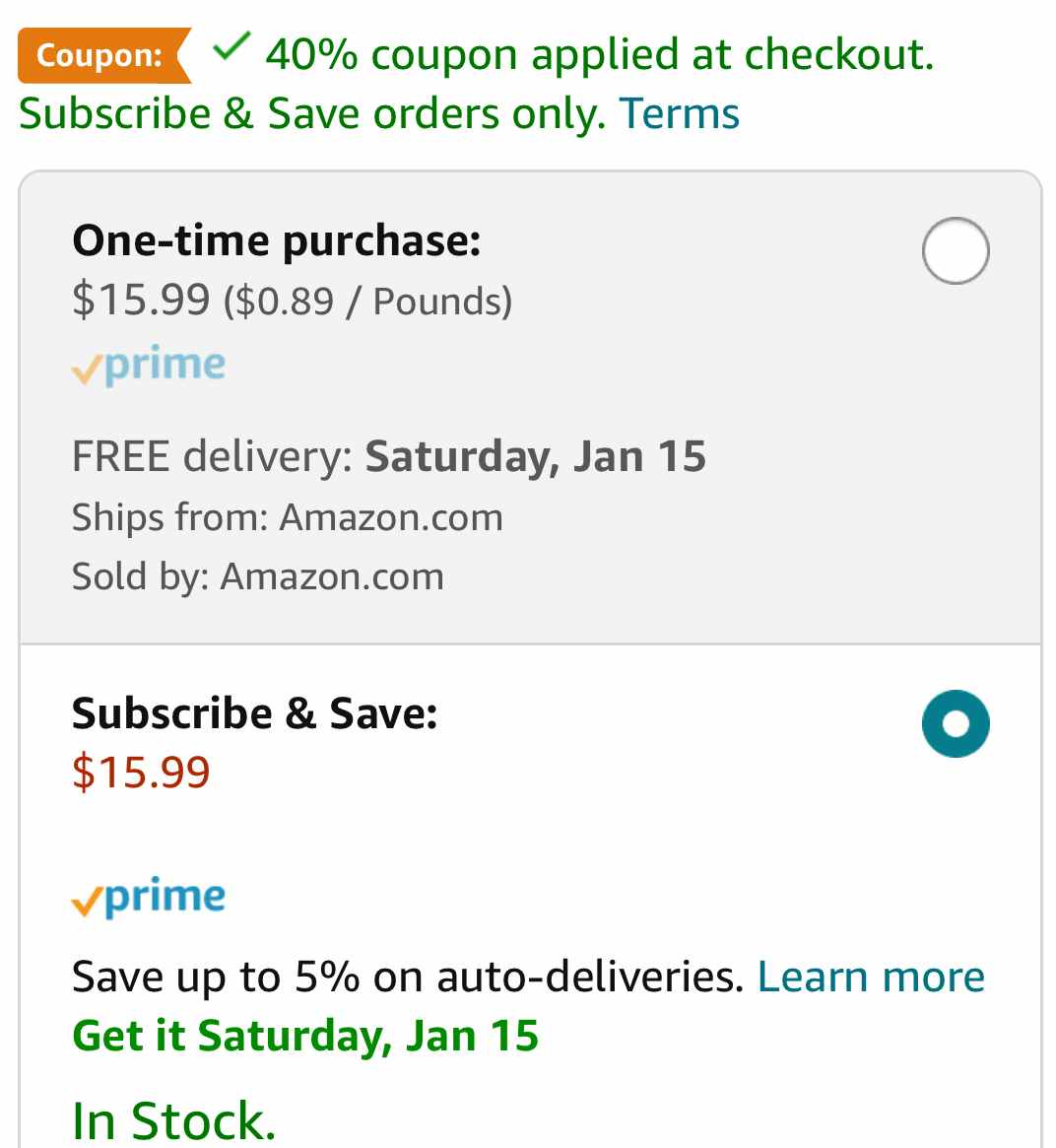Click the Prime logo under One-time purchase
Image resolution: width=1056 pixels, height=1148 pixels.
149,366
